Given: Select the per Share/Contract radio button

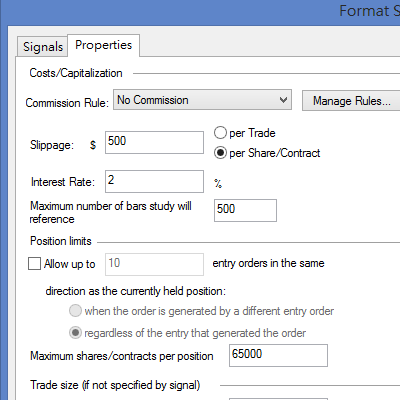Looking at the screenshot, I should (220, 153).
